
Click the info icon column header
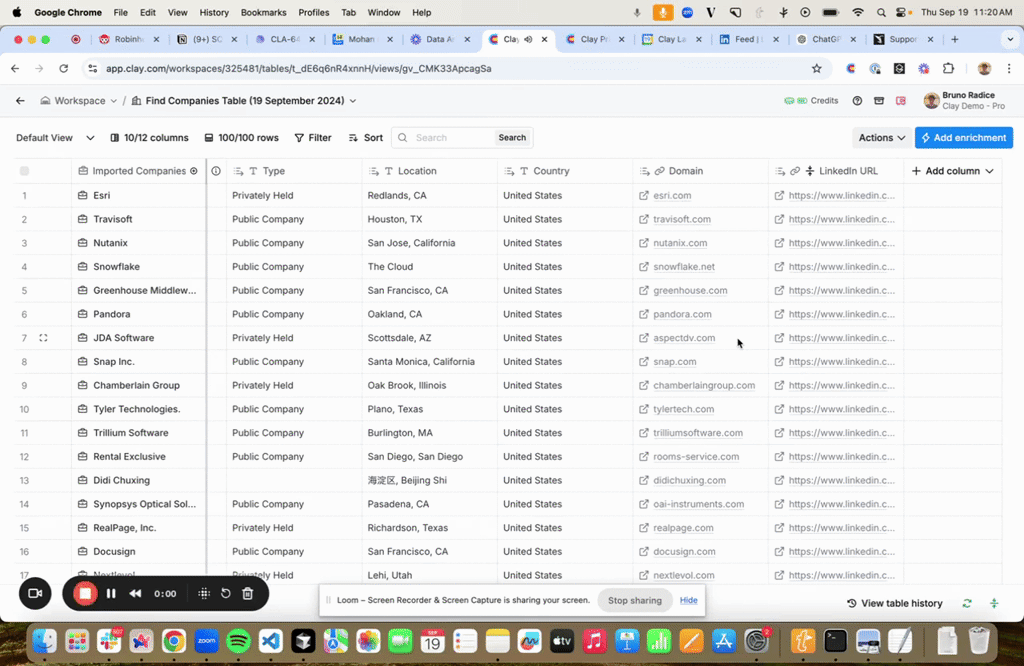click(216, 171)
